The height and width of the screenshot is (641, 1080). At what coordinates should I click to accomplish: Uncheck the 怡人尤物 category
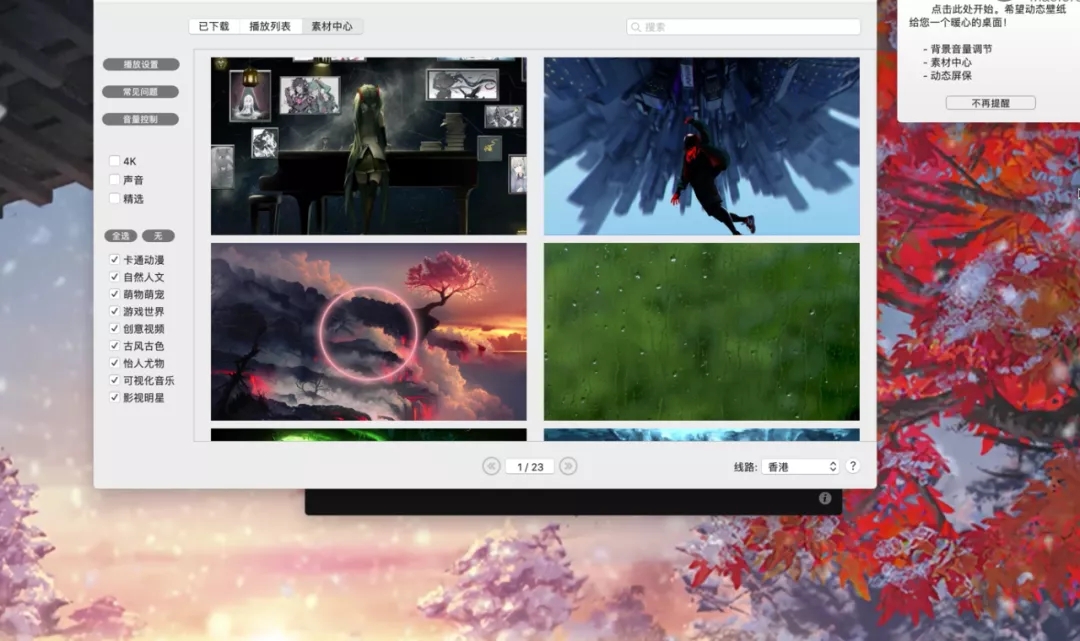pos(114,363)
